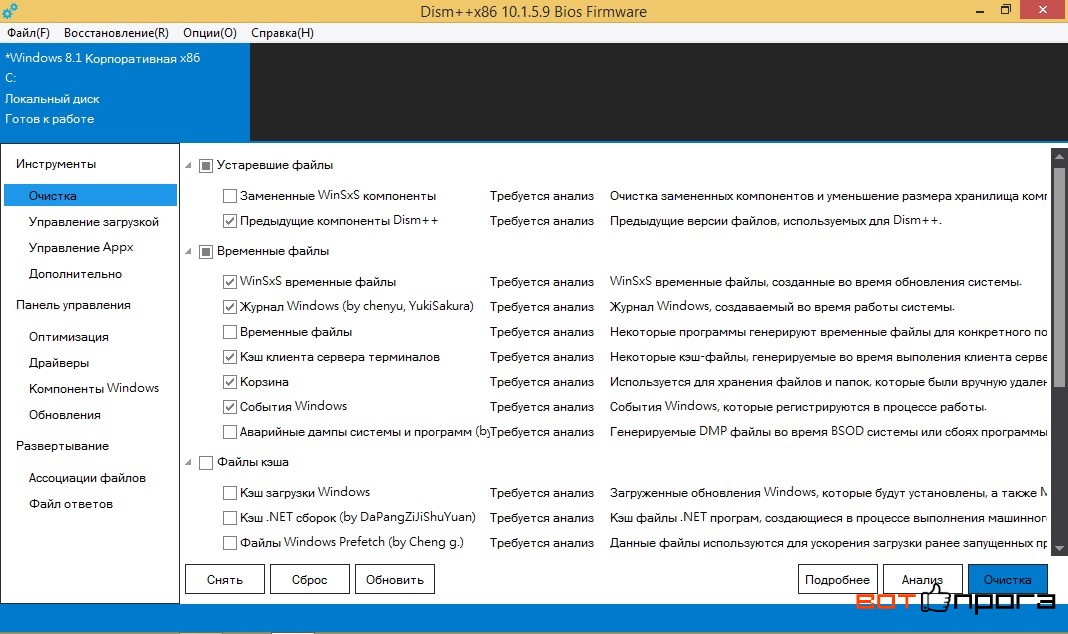
Task: Uncheck События Windows checkbox
Action: point(230,407)
